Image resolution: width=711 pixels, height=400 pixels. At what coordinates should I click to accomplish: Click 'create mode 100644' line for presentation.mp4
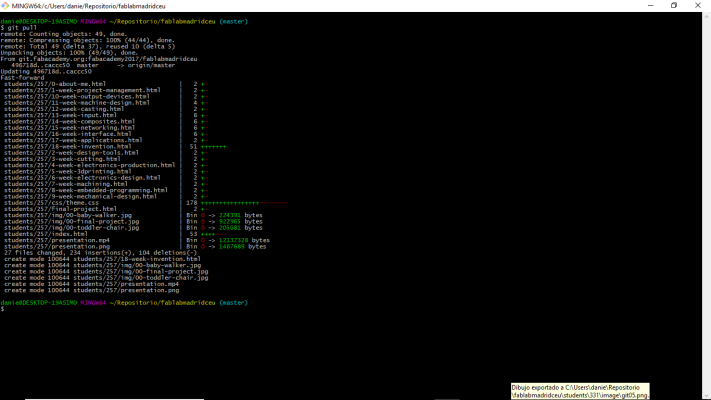pyautogui.click(x=92, y=284)
